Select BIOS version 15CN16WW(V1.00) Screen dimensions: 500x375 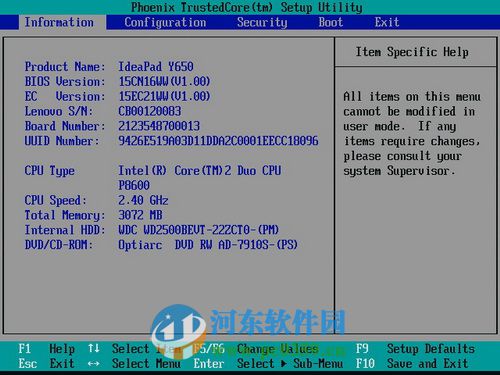pos(164,82)
